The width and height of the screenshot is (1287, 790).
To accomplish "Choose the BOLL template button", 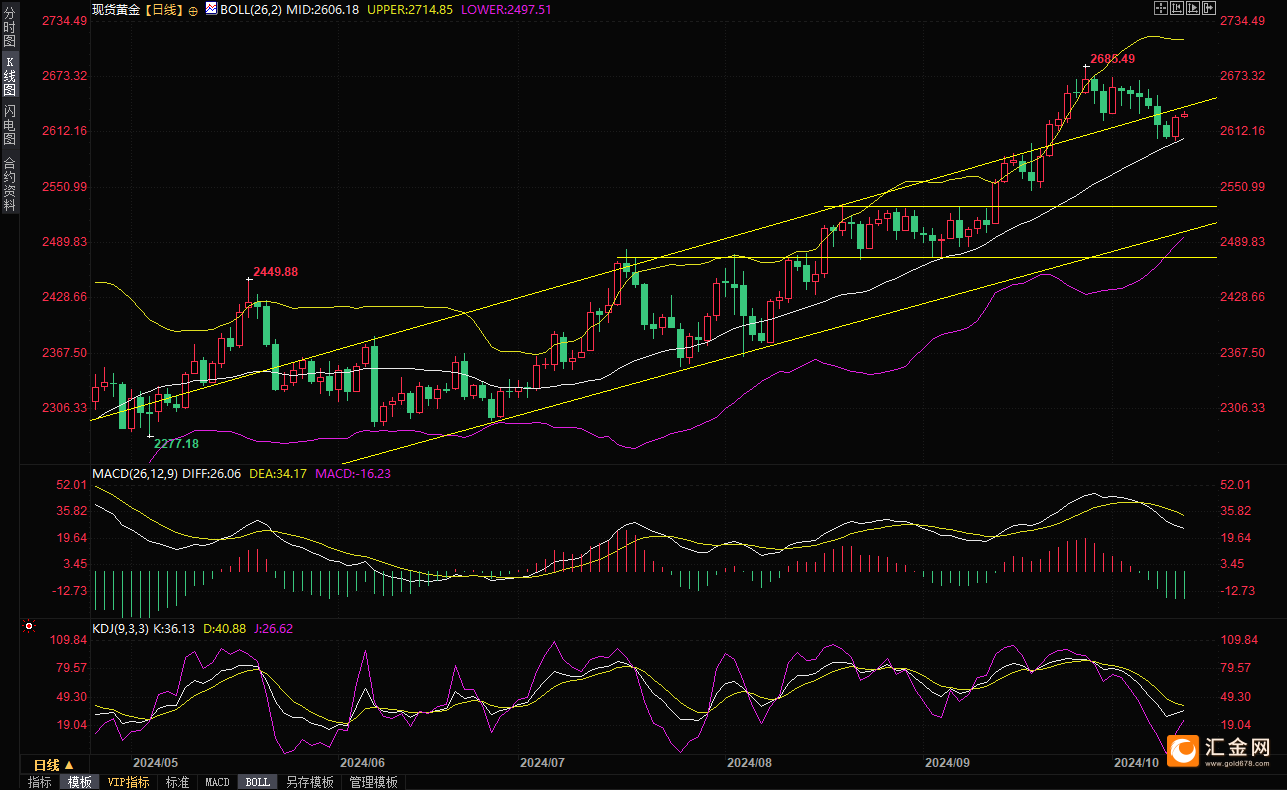I will (257, 782).
